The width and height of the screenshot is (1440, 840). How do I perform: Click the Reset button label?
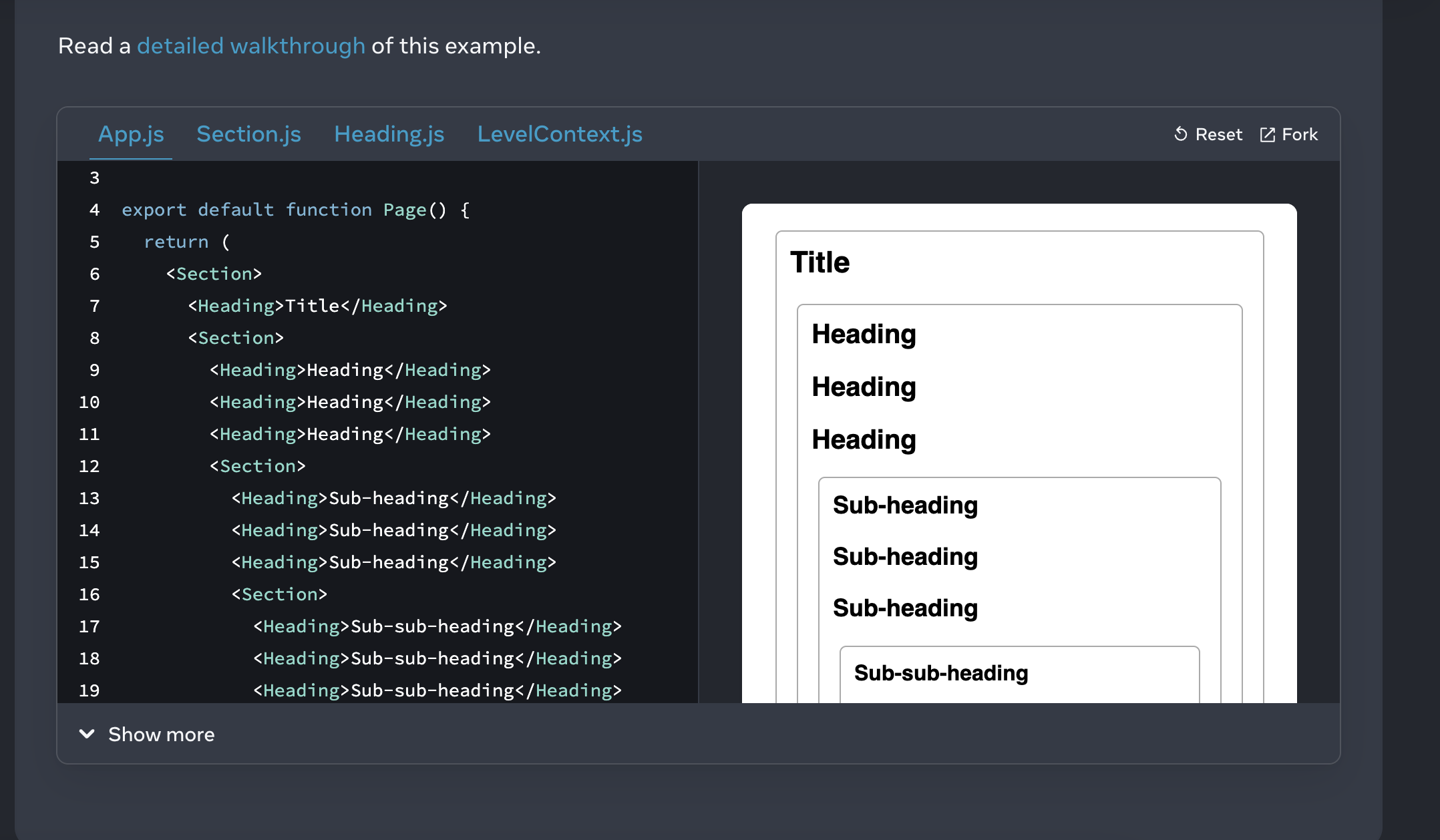(1218, 134)
